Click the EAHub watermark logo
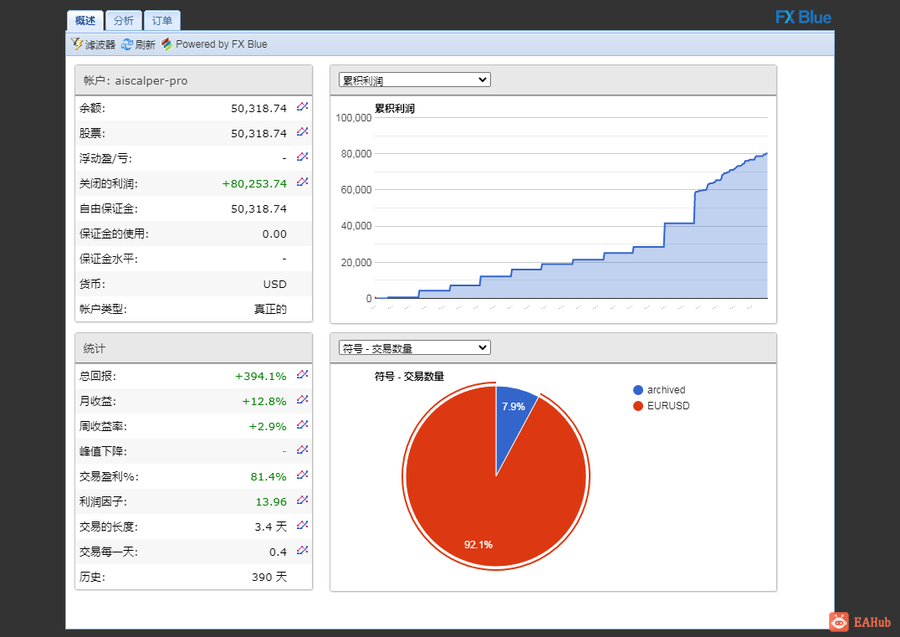Image resolution: width=900 pixels, height=637 pixels. pyautogui.click(x=860, y=622)
